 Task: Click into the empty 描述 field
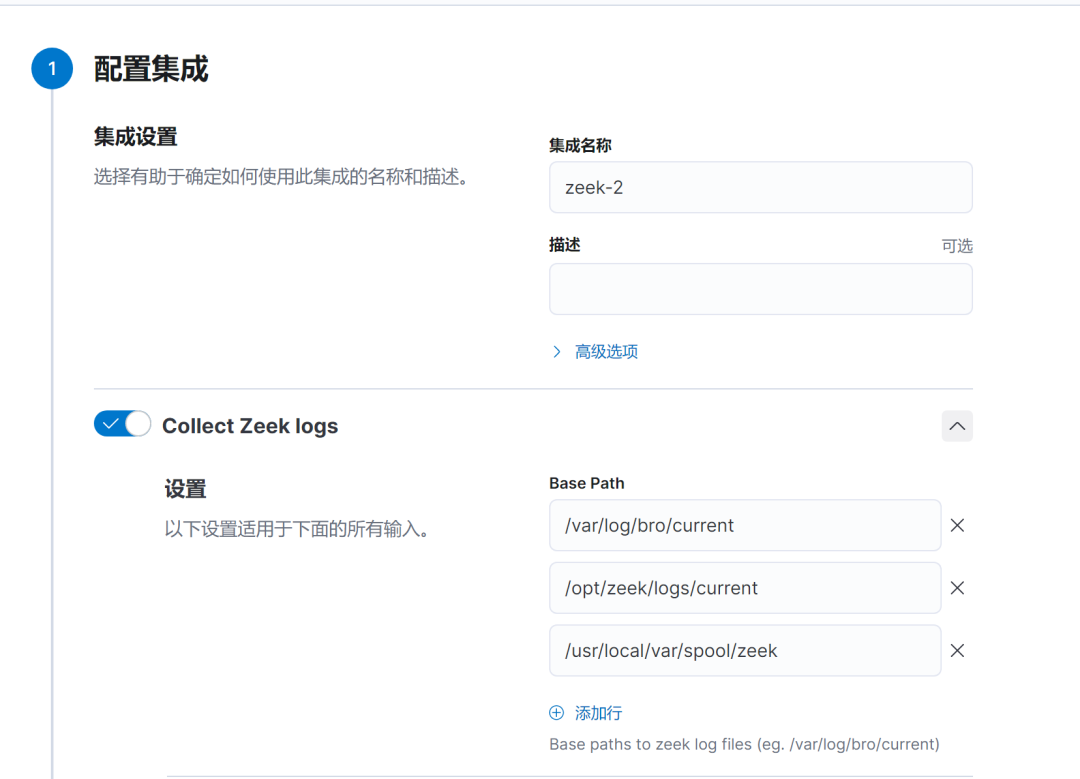[x=760, y=289]
